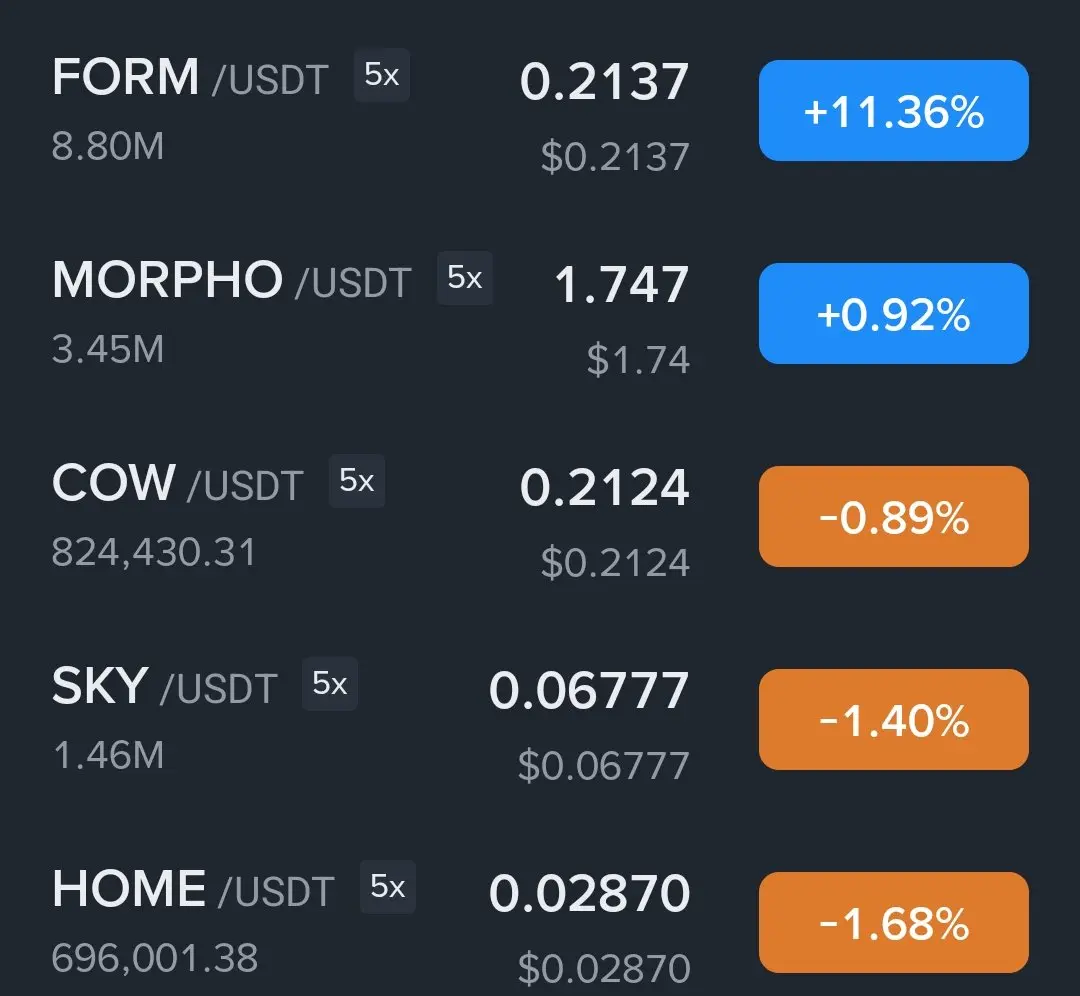The width and height of the screenshot is (1080, 996).
Task: Open the MORPHO/USDT trading pair
Action: (231, 280)
